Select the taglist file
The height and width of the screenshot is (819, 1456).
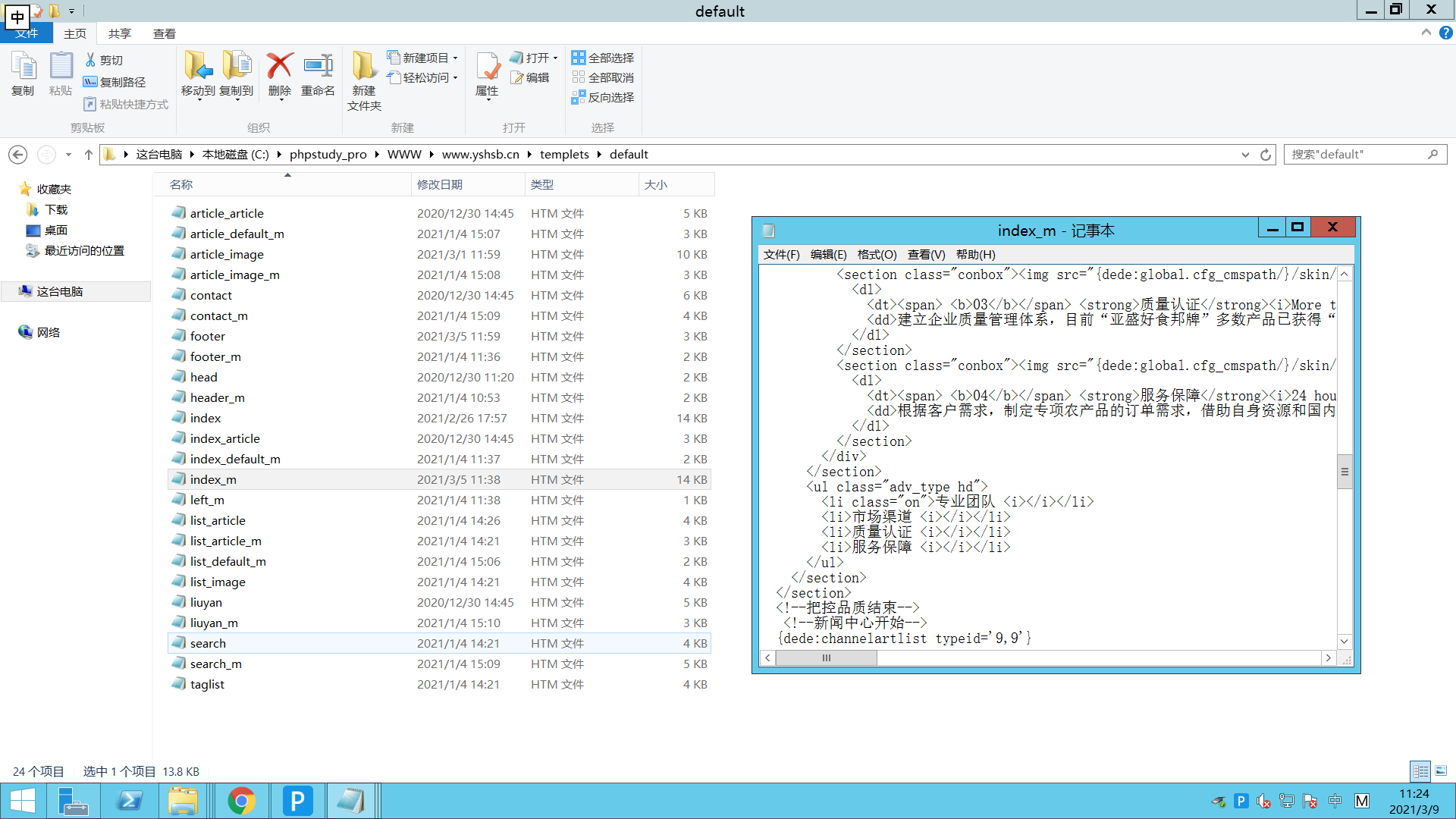click(439, 684)
